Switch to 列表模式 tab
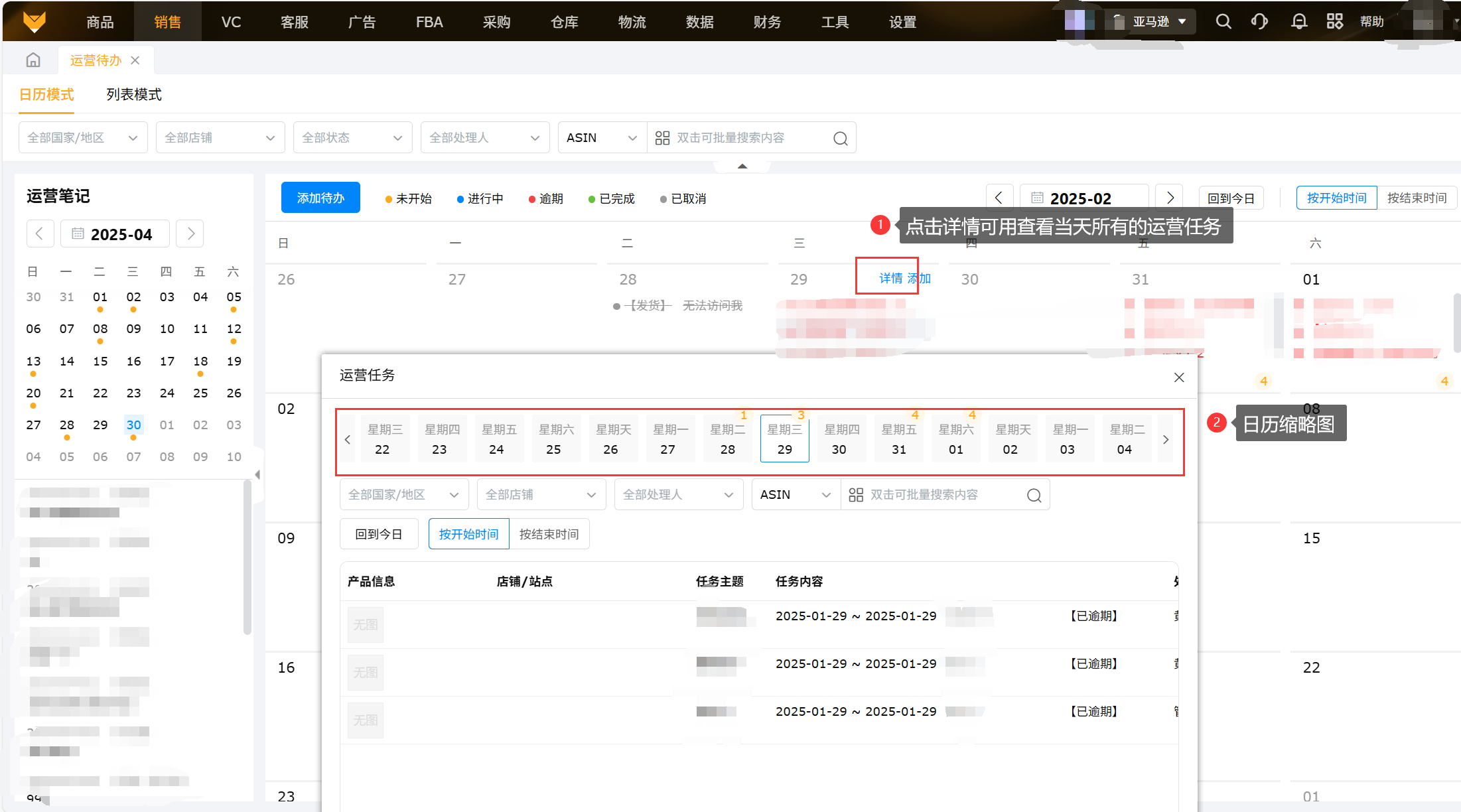 134,94
